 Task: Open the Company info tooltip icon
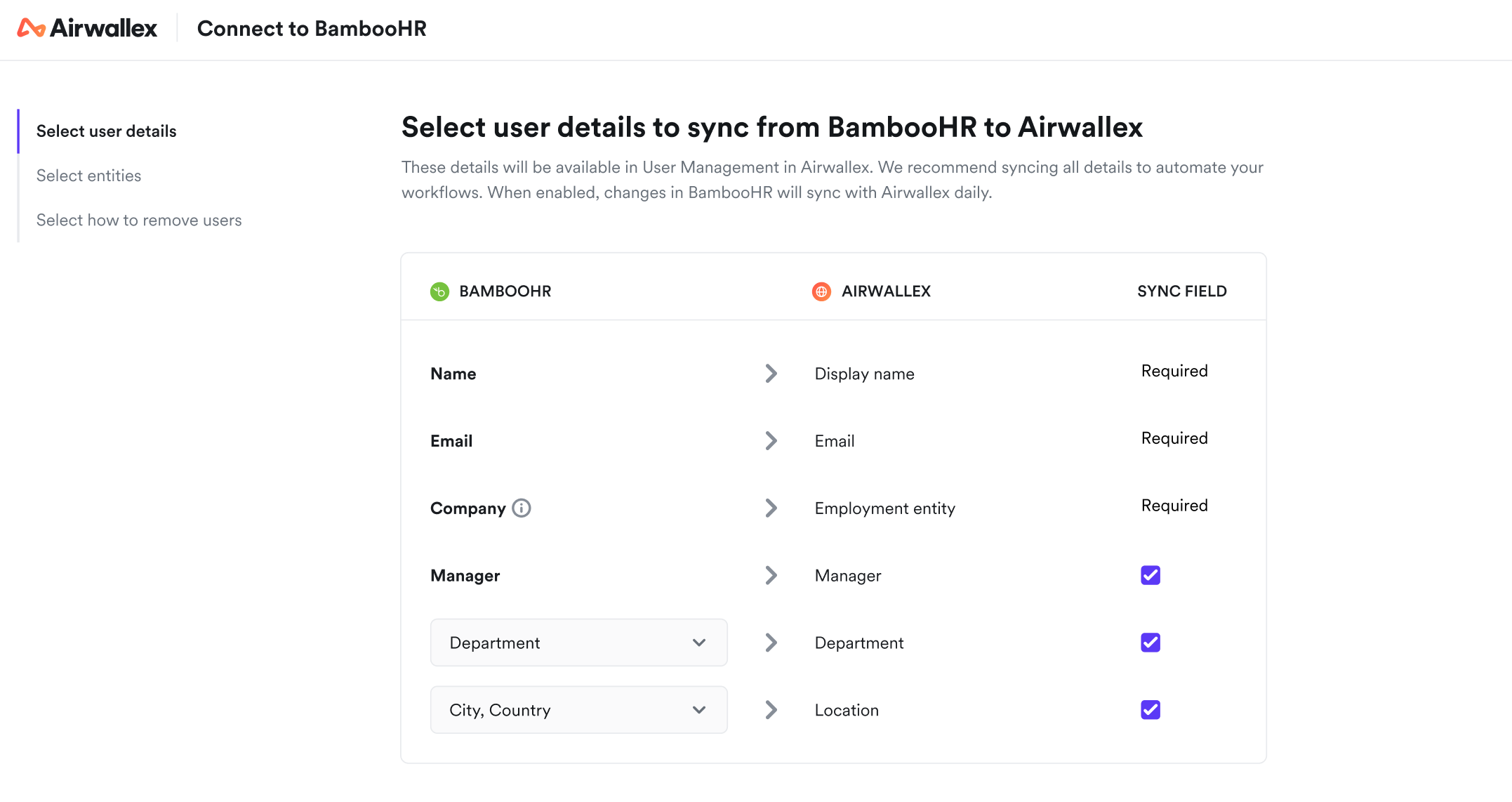coord(522,508)
